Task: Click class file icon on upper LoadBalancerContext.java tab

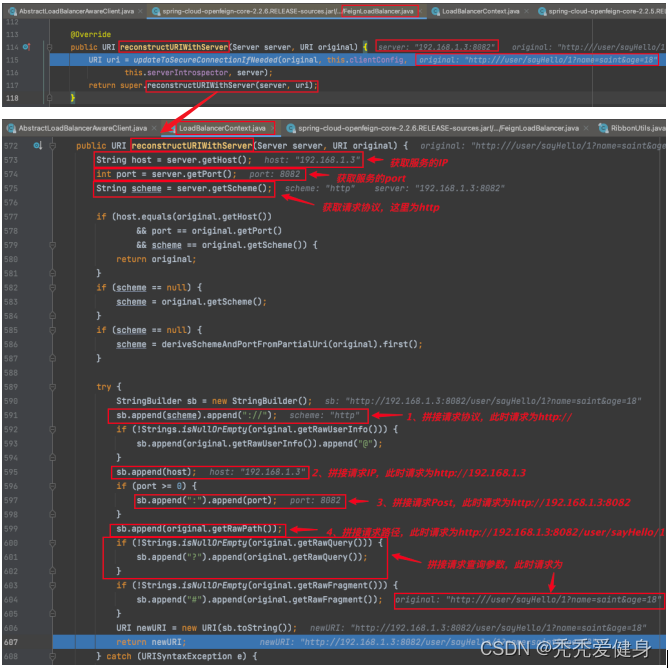Action: 435,11
